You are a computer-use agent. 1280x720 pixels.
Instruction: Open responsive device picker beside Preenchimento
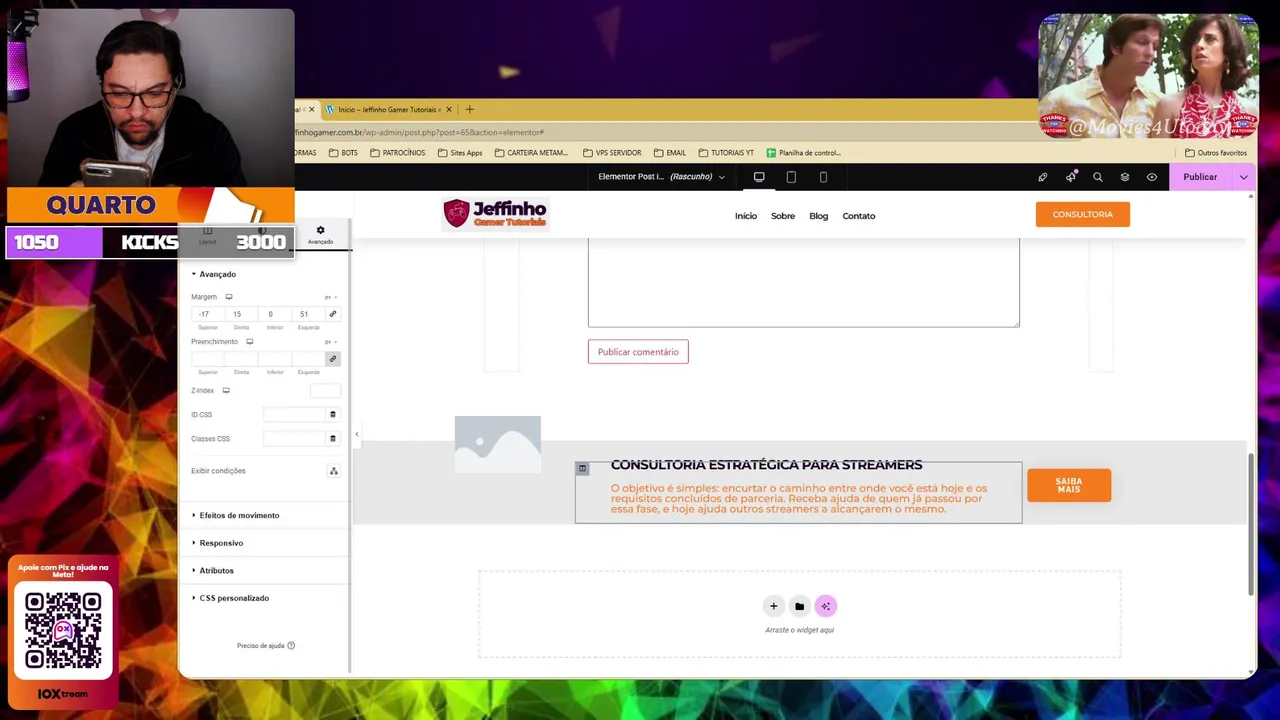click(x=249, y=342)
